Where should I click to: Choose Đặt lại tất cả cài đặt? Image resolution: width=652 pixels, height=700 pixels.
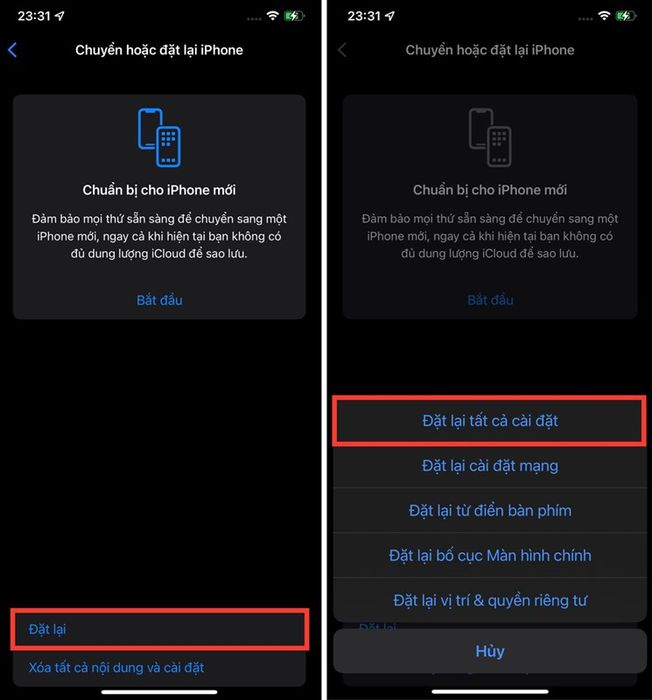pos(490,421)
